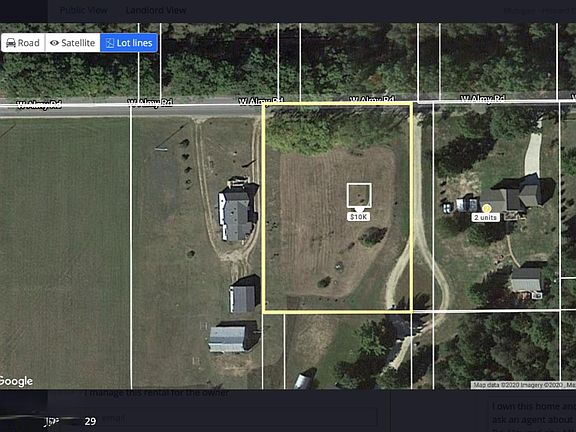This screenshot has height=432, width=576.
Task: Click the car icon for Road view
Action: 11,43
